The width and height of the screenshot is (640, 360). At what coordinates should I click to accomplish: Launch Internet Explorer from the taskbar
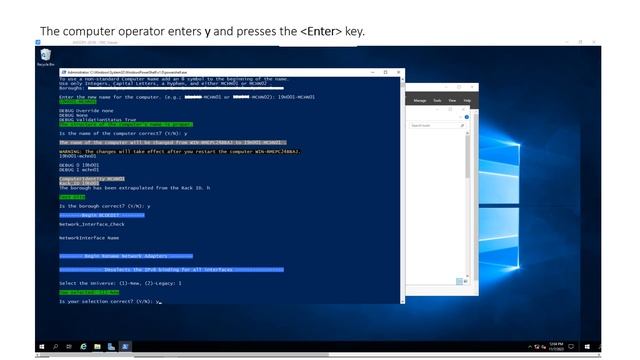(x=83, y=347)
